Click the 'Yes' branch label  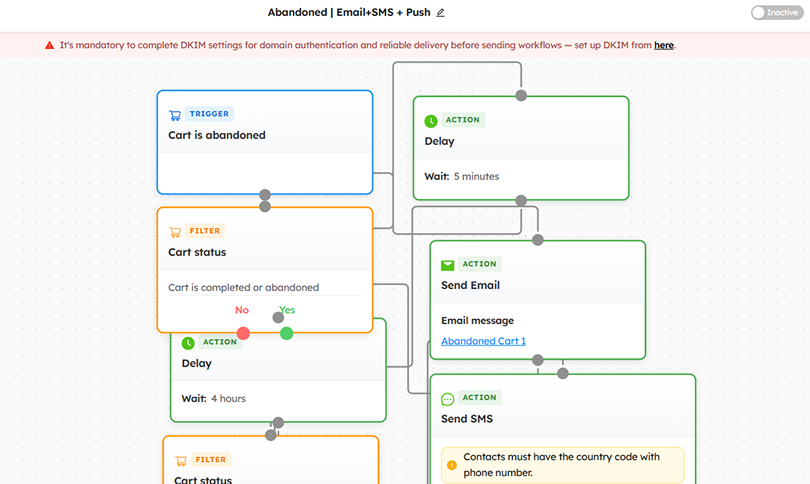(287, 310)
